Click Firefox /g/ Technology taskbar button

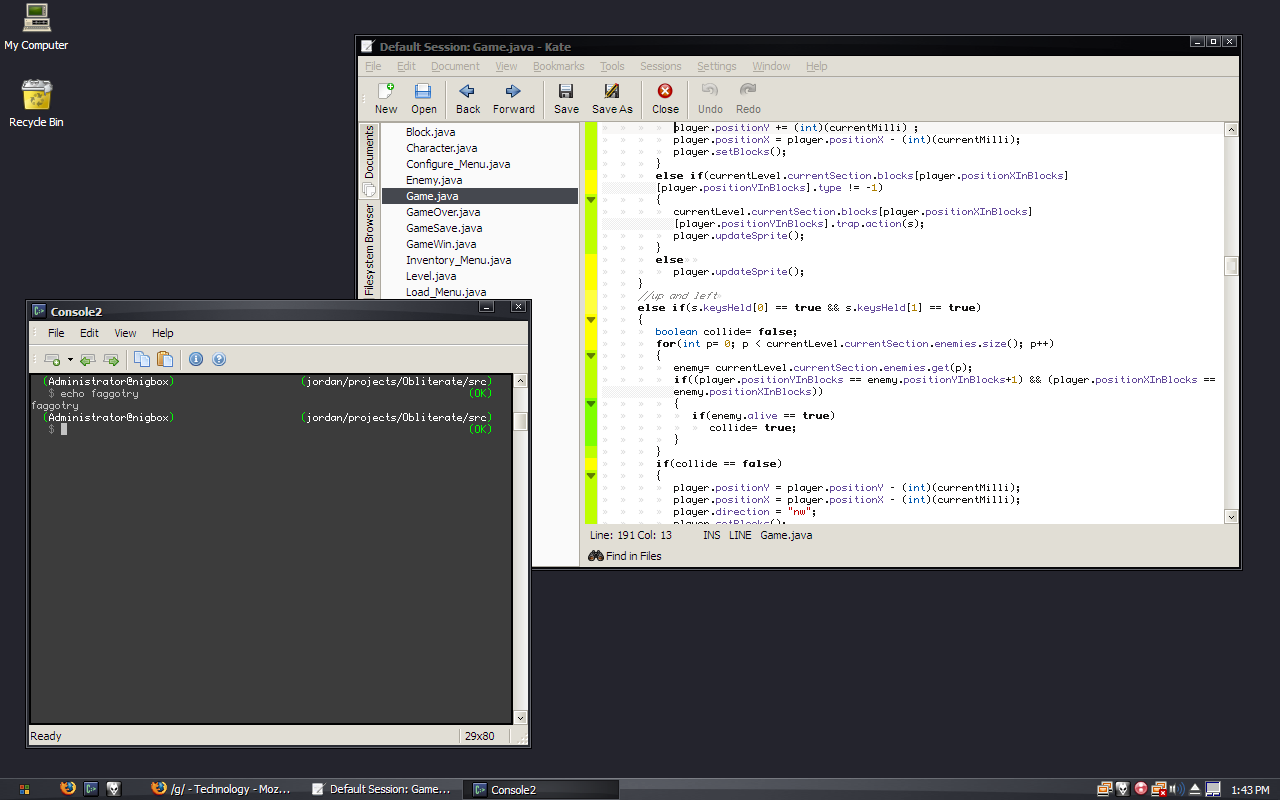[x=222, y=789]
